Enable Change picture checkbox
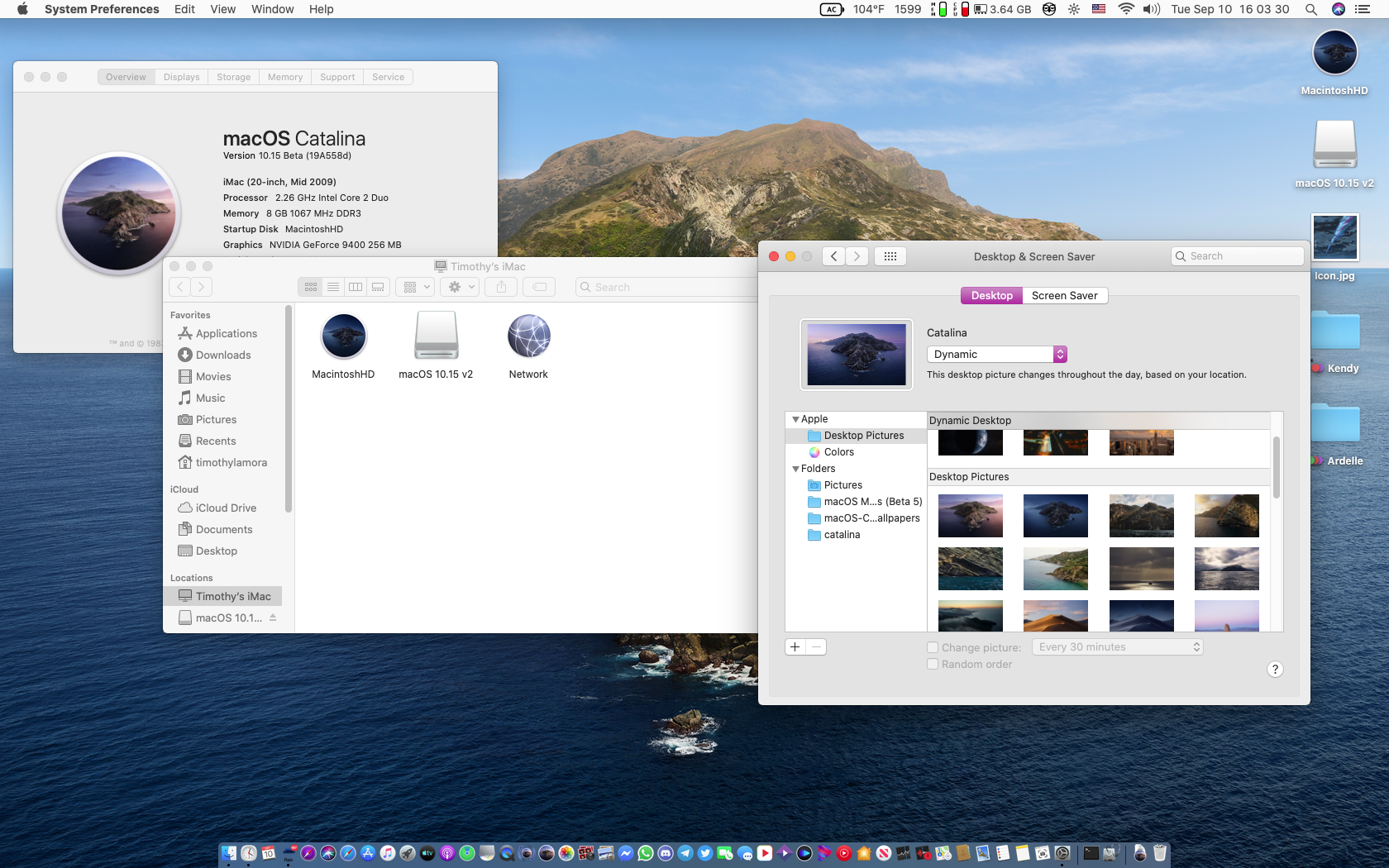 (x=933, y=647)
